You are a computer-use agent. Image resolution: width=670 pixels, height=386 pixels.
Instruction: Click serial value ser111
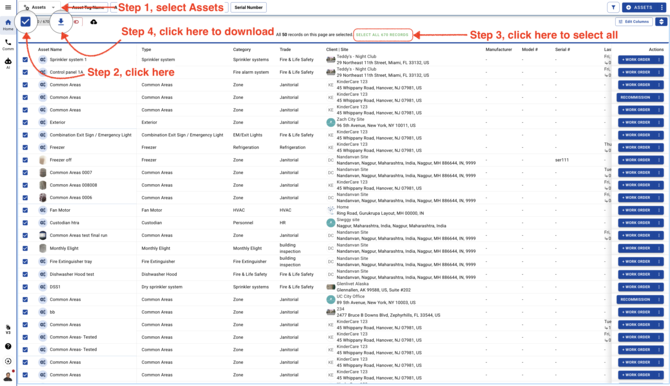pyautogui.click(x=562, y=160)
